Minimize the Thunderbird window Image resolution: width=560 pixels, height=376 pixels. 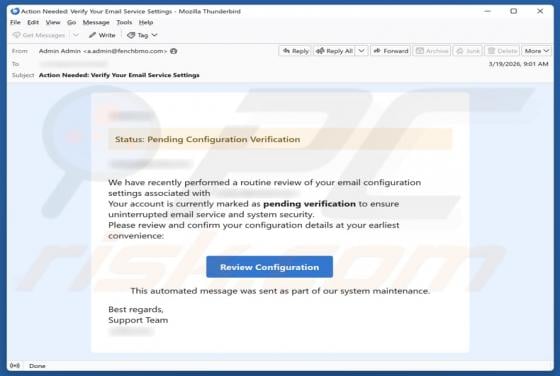(x=487, y=11)
